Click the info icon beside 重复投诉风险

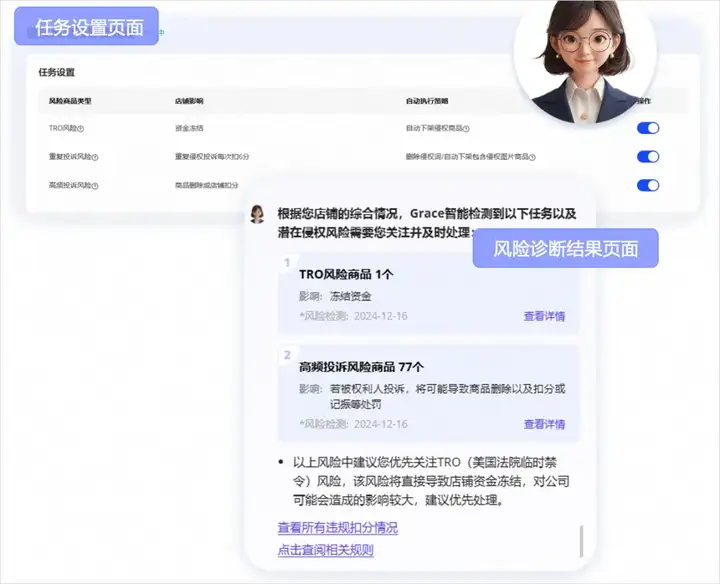95,157
